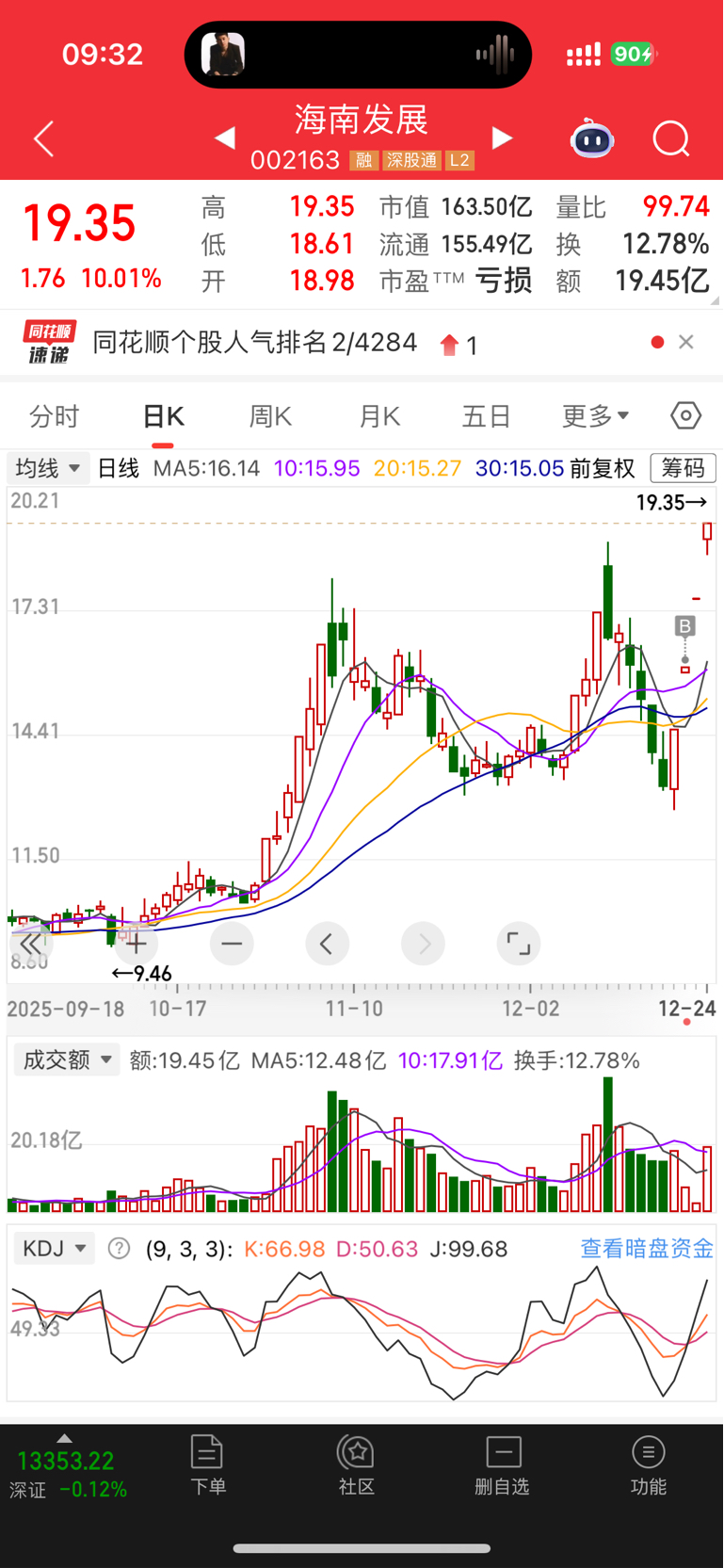Switch to next stock with right triangle
This screenshot has height=1568, width=724.
[x=503, y=138]
